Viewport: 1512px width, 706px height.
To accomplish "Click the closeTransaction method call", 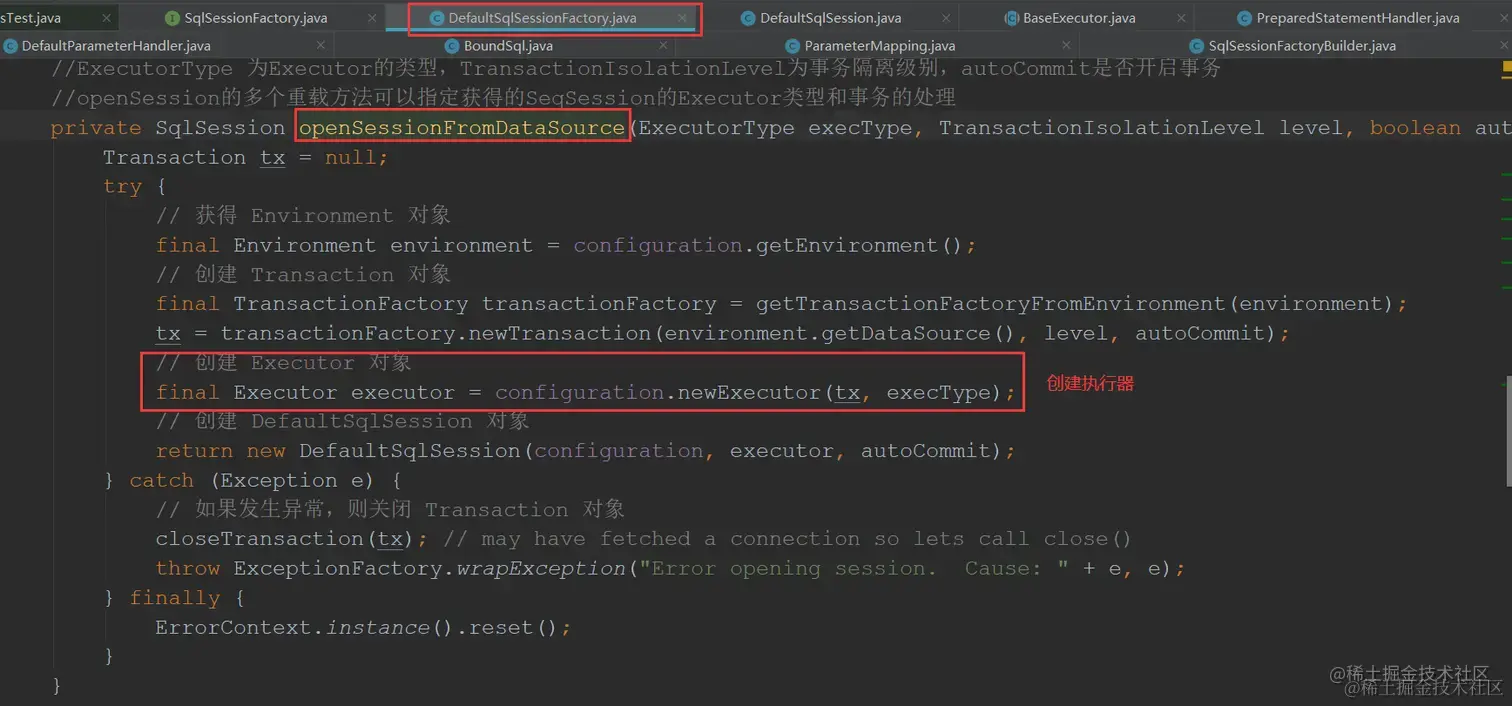I will (x=259, y=539).
